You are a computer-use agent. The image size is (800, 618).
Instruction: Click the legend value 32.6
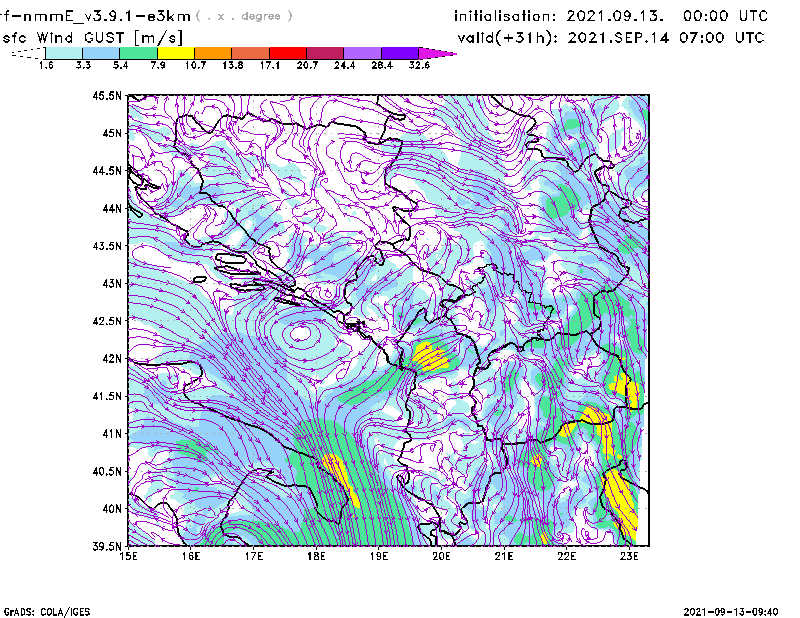pos(419,65)
